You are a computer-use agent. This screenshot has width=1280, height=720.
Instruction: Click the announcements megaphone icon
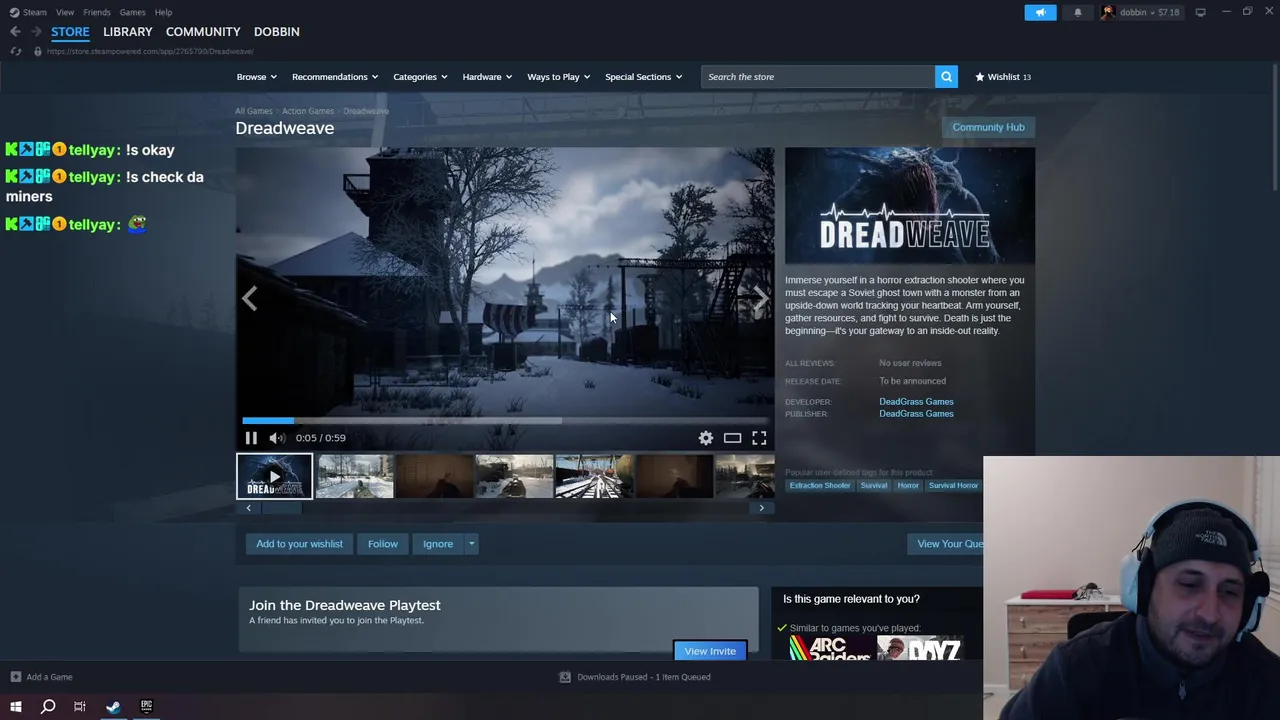pos(1040,12)
